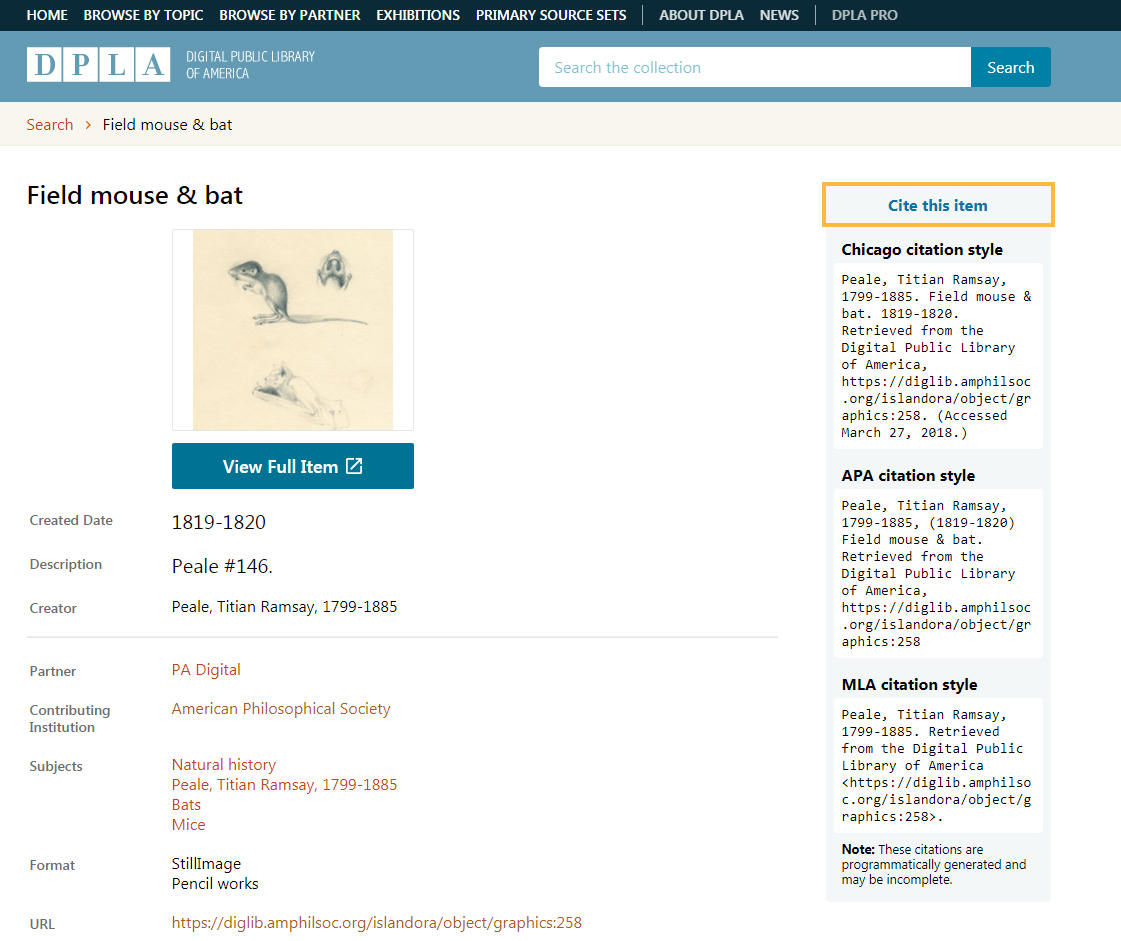Screen dimensions: 1121x941
Task: Click the Peale #146. description text
Action: click(222, 566)
